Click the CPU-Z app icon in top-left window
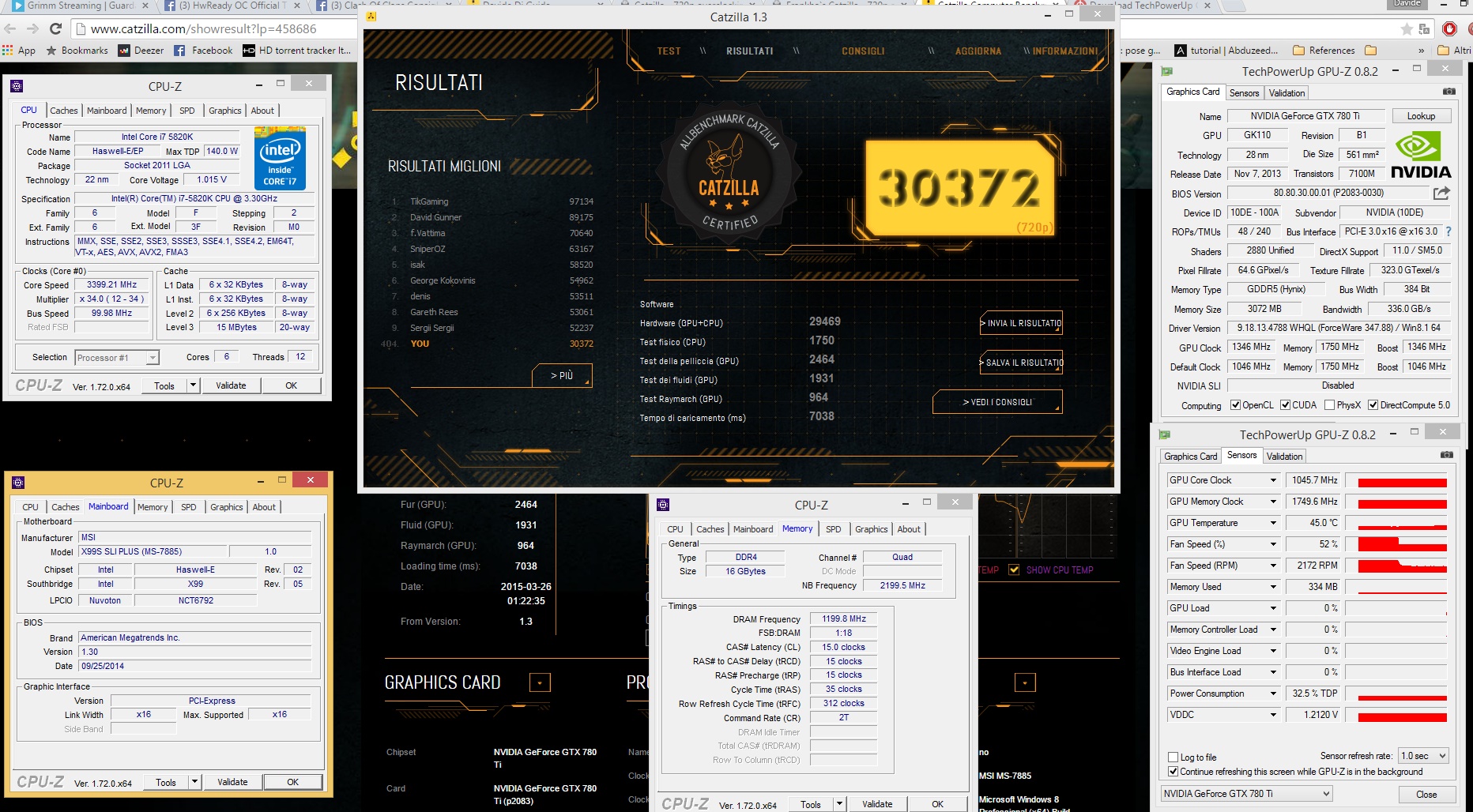The width and height of the screenshot is (1473, 812). click(x=17, y=86)
